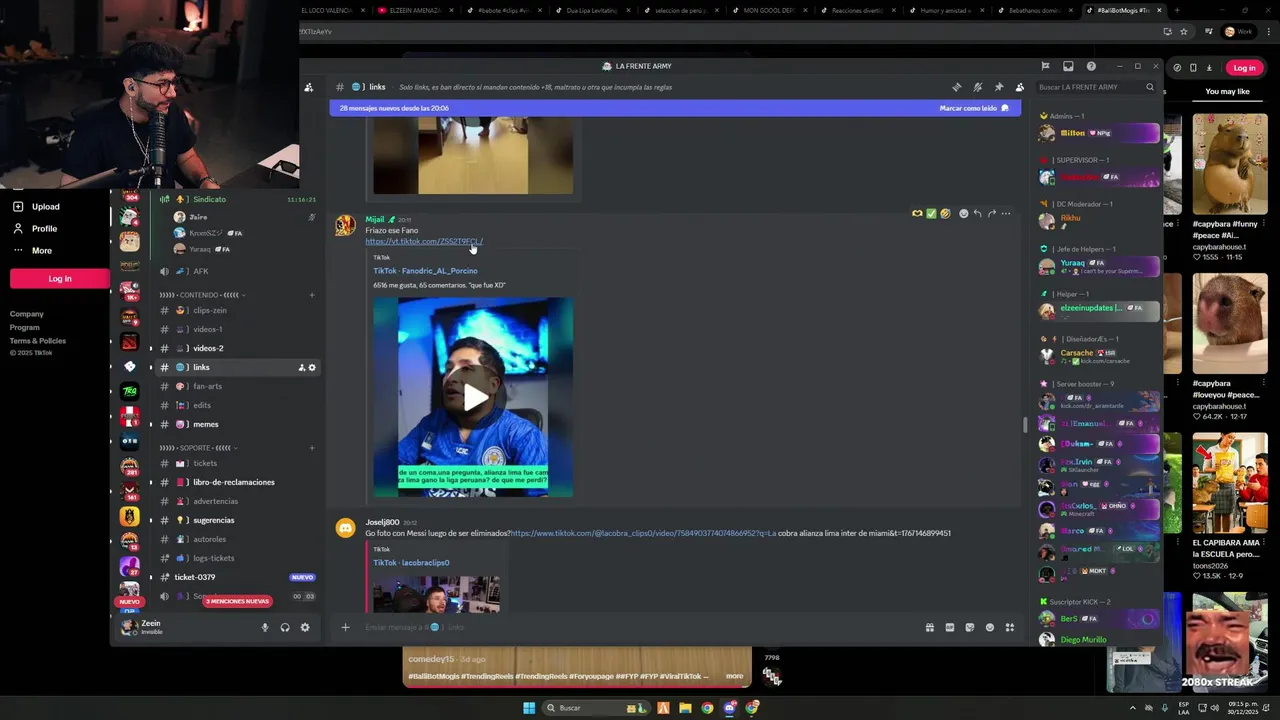
Task: Open more options on message toolbar
Action: (x=1005, y=213)
